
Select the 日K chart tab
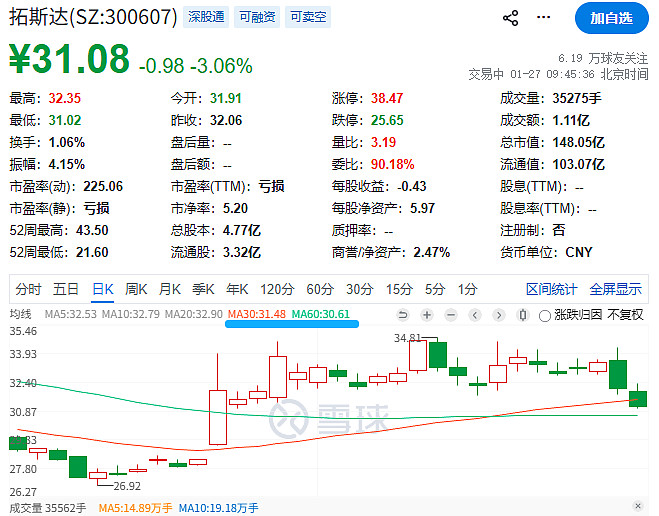point(103,289)
